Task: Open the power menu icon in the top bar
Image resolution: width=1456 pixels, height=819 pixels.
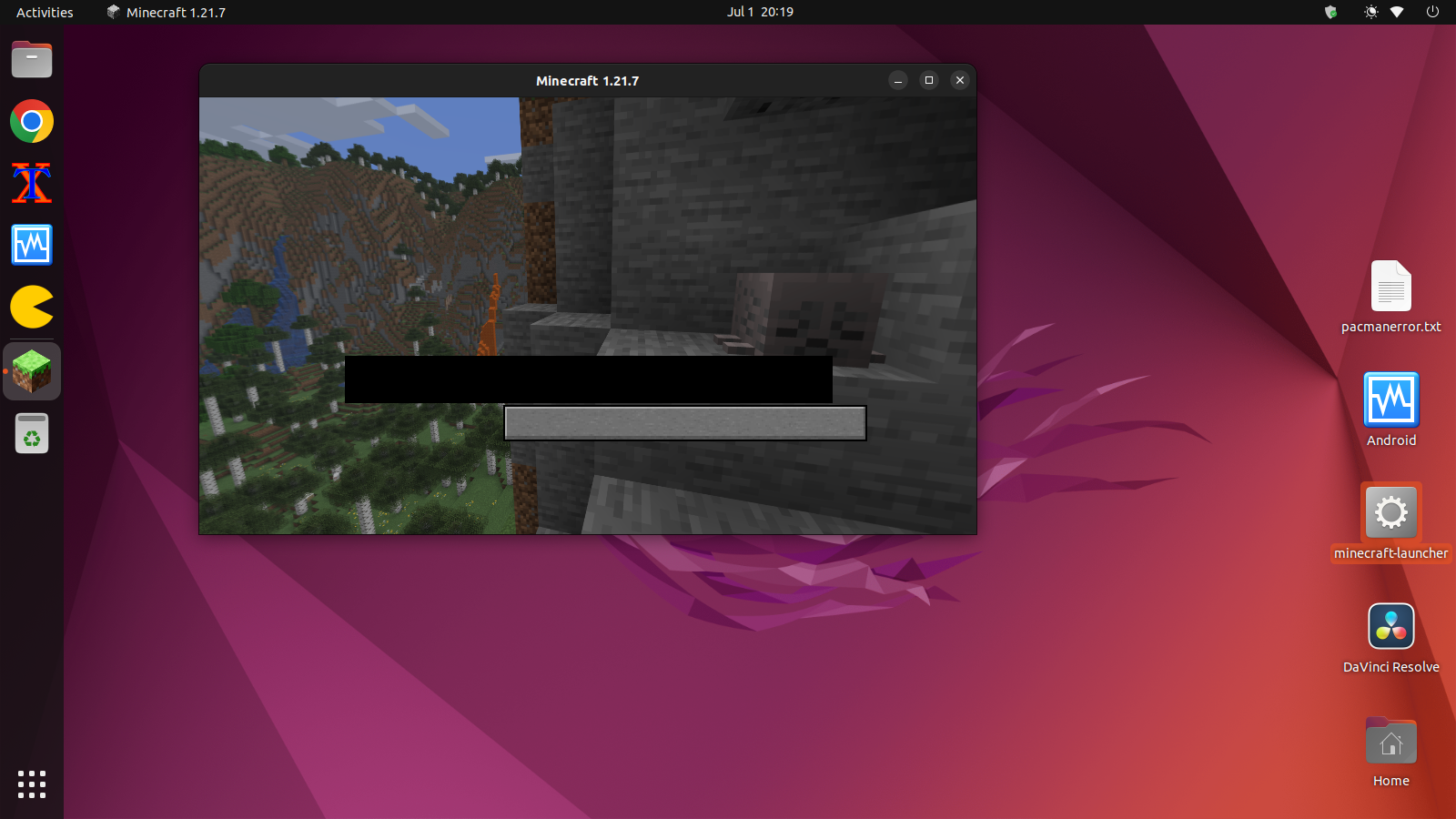Action: (x=1432, y=12)
